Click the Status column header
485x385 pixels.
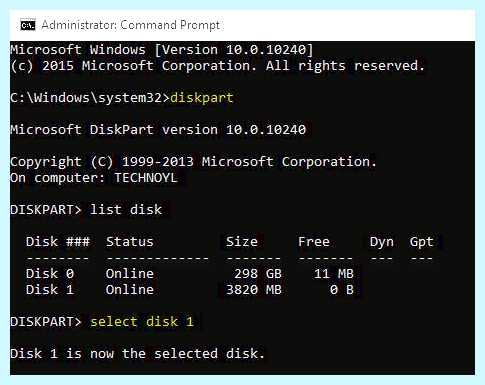tap(130, 242)
